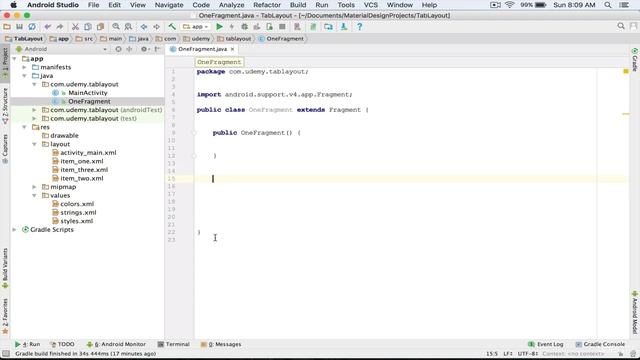This screenshot has height=360, width=640.
Task: Open the Build menu
Action: (x=298, y=5)
